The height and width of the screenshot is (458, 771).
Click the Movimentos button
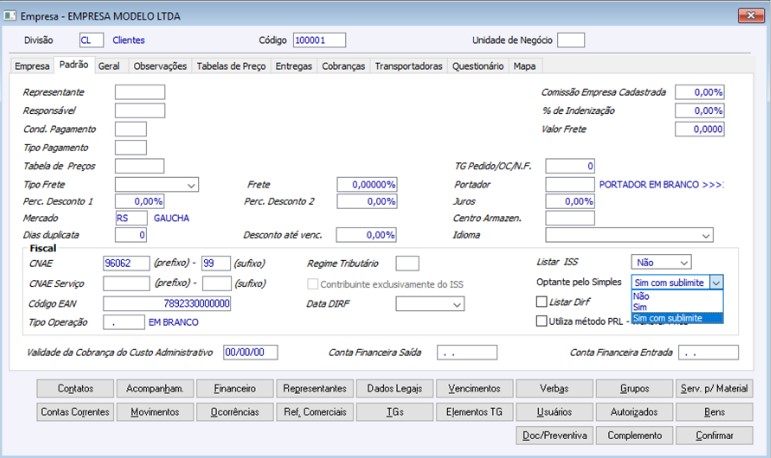click(x=155, y=412)
